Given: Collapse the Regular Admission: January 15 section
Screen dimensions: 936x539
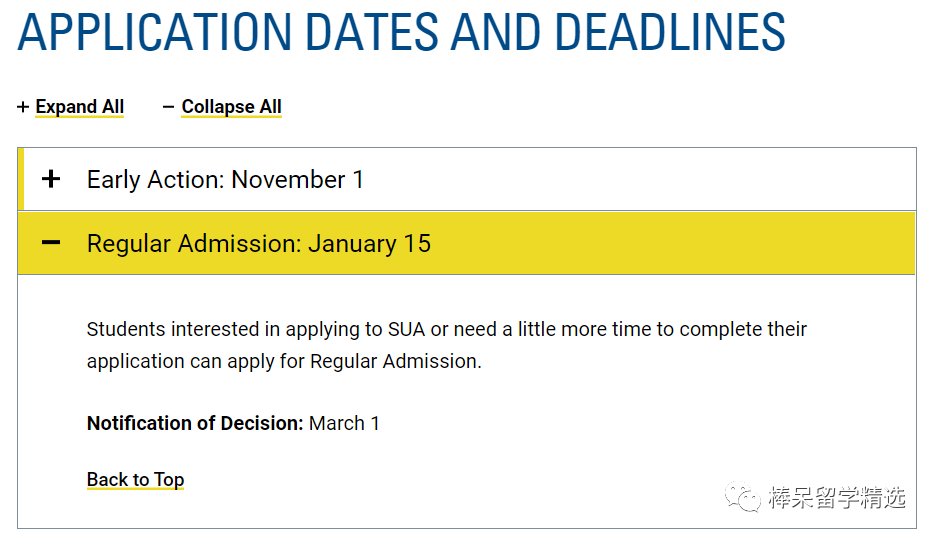Looking at the screenshot, I should click(x=467, y=243).
